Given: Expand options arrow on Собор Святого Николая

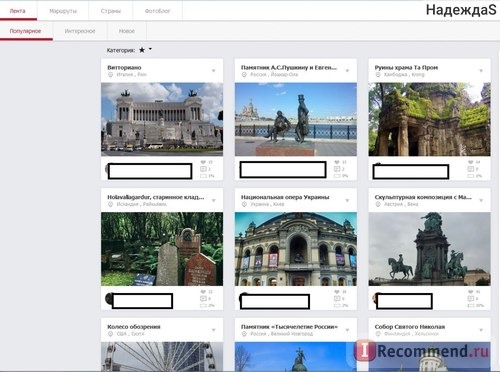Looking at the screenshot, I should tap(481, 330).
